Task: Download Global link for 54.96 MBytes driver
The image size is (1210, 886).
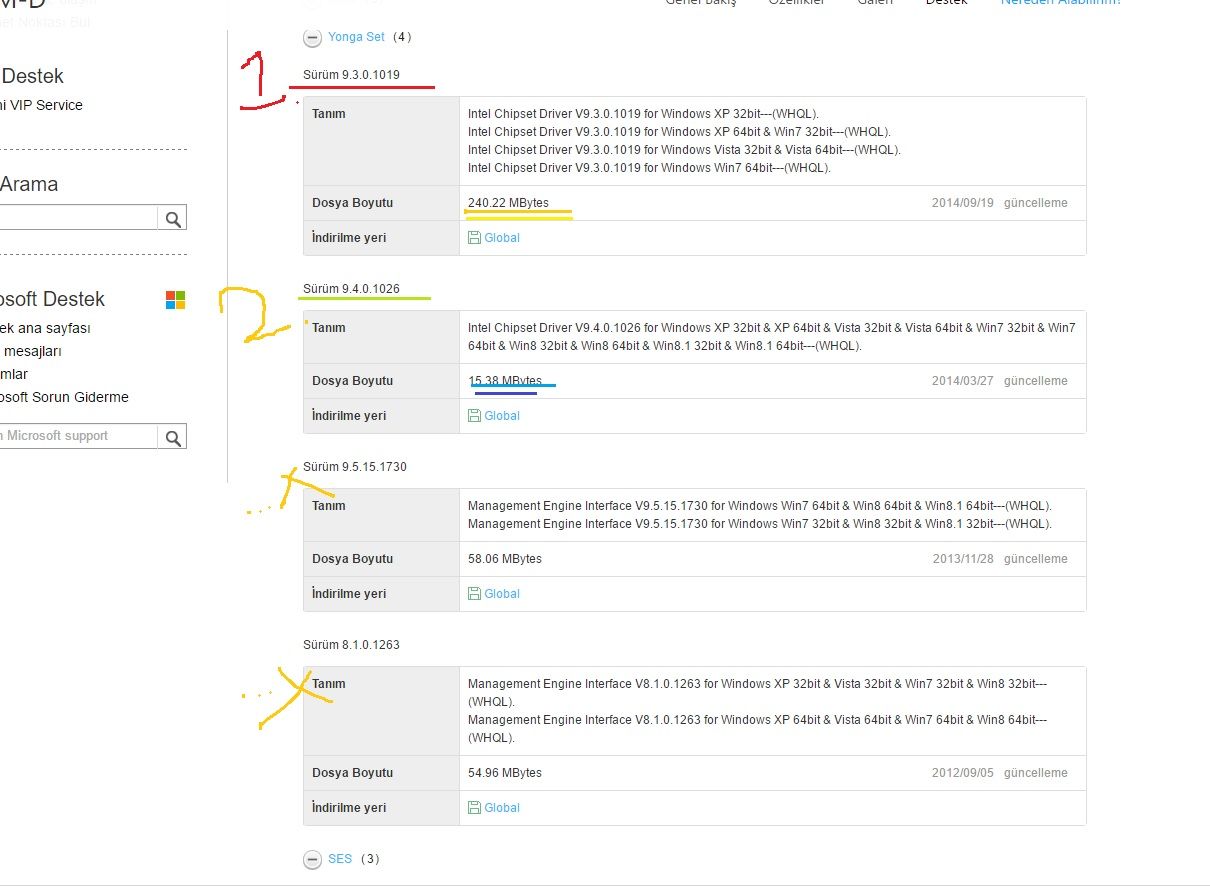Action: click(x=502, y=808)
